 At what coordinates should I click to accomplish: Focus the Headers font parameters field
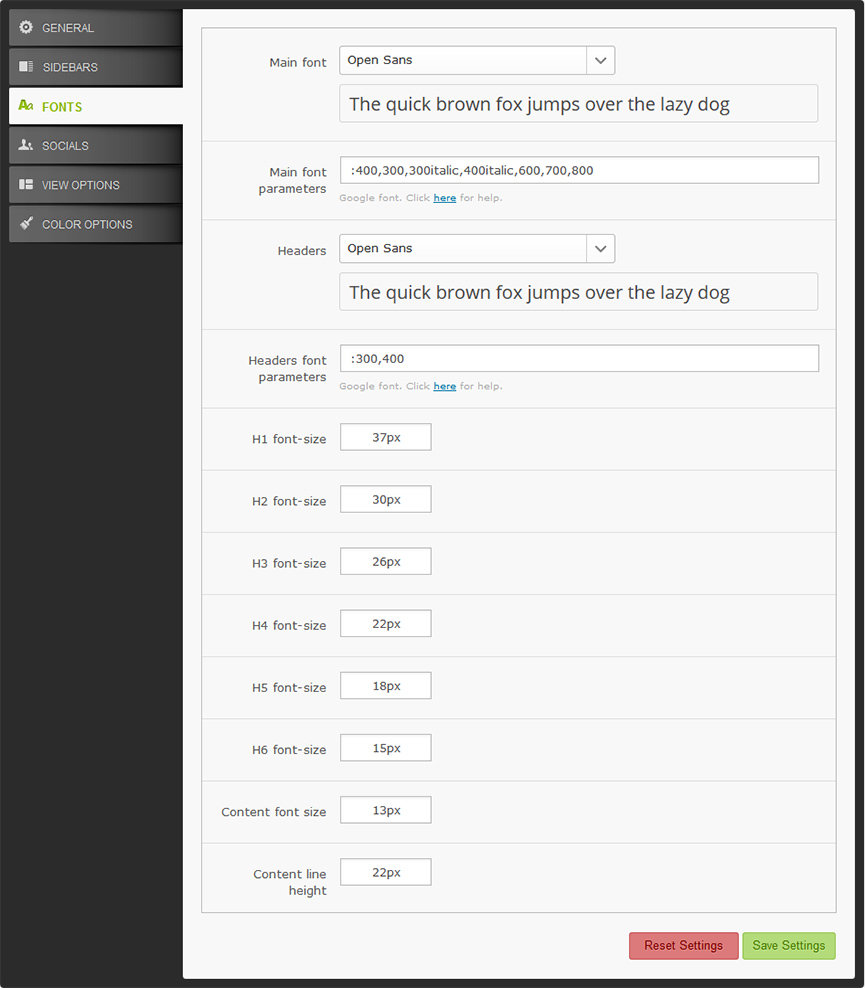(x=580, y=359)
